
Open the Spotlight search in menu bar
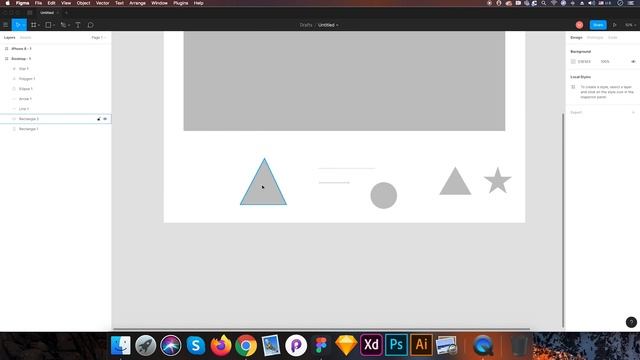[544, 3]
